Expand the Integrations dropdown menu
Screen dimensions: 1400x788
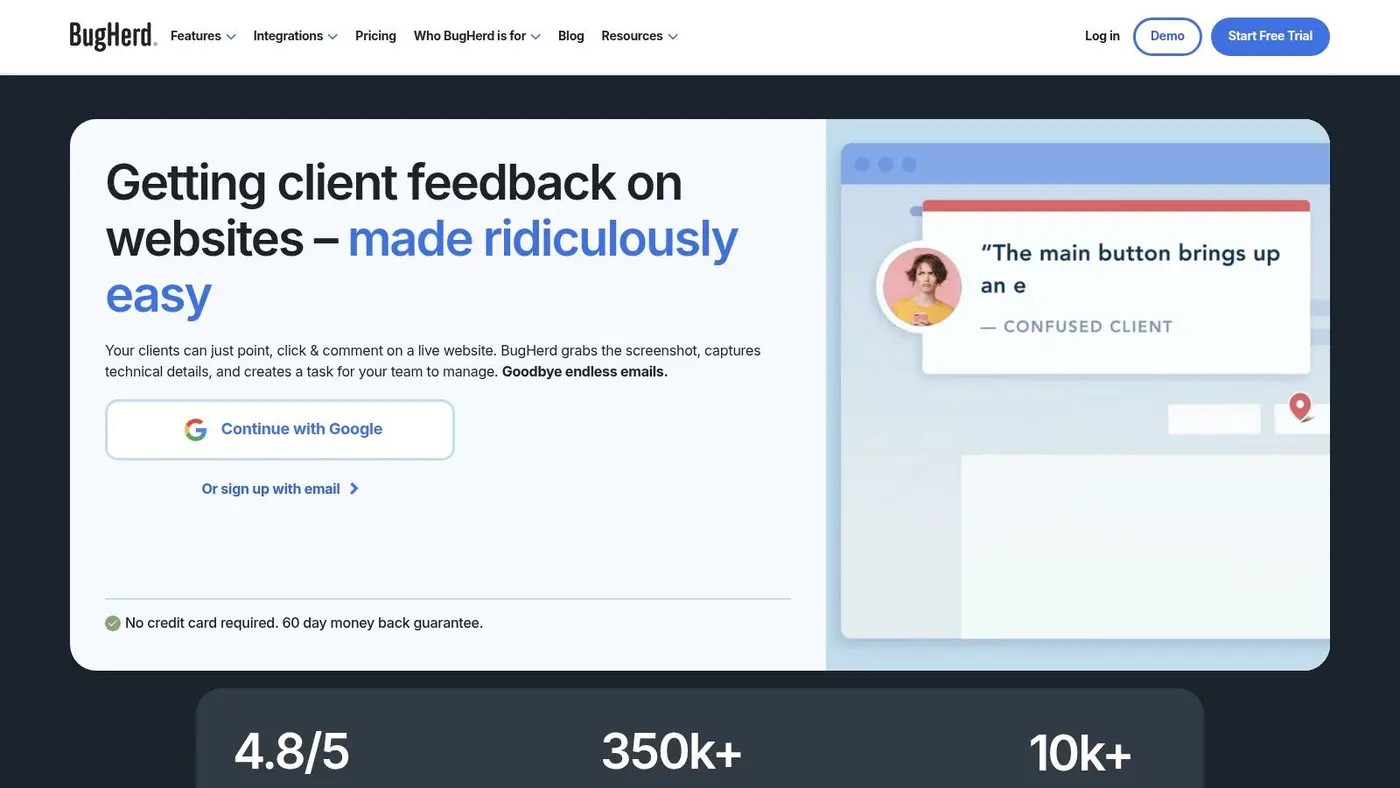click(295, 36)
